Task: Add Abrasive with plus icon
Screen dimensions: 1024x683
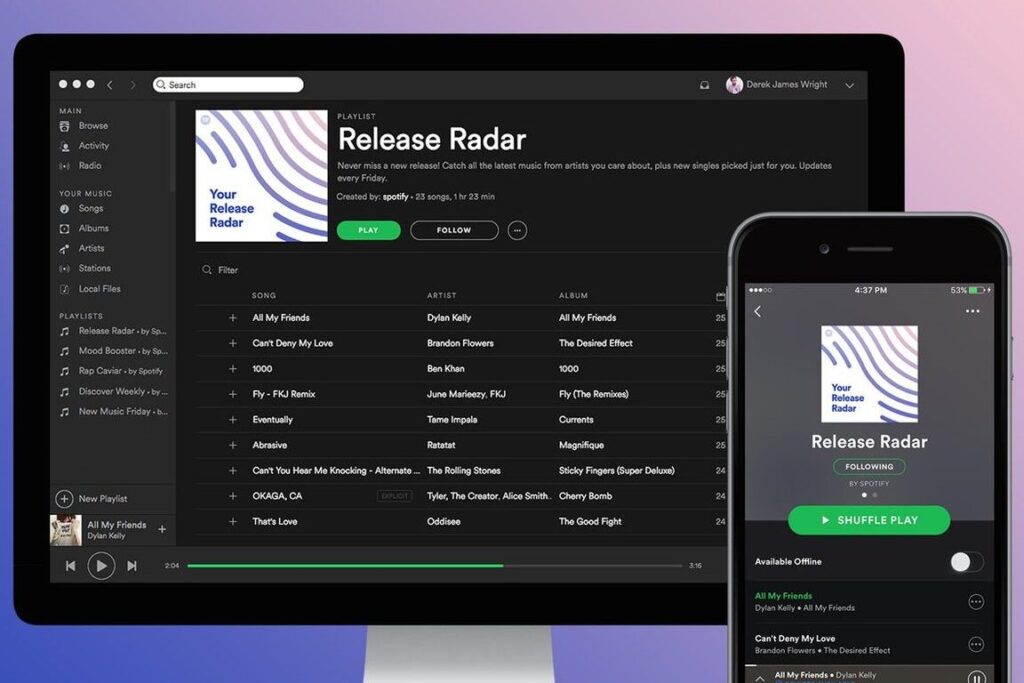Action: [232, 445]
